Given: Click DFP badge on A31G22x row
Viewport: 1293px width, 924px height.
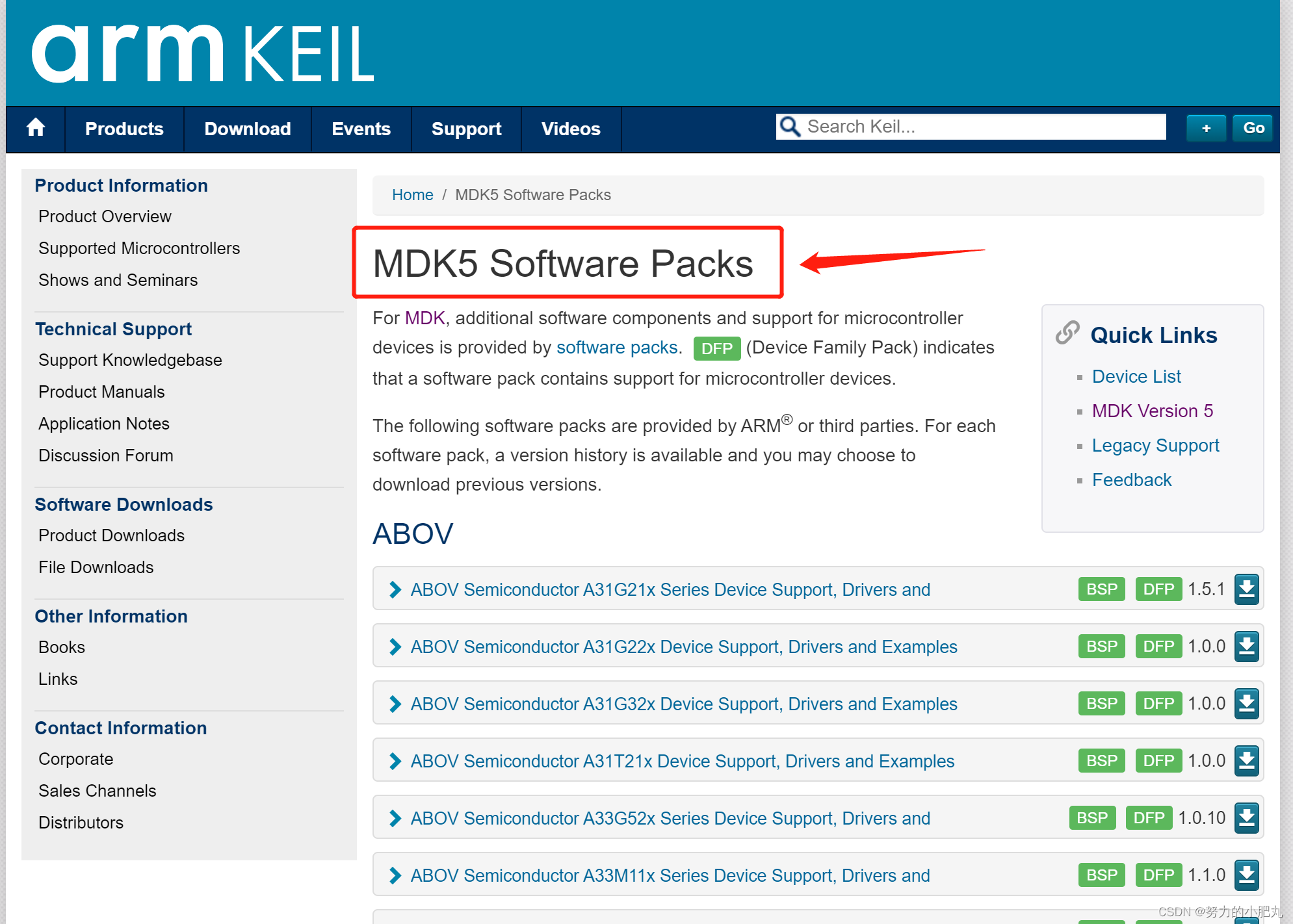Looking at the screenshot, I should point(1158,647).
